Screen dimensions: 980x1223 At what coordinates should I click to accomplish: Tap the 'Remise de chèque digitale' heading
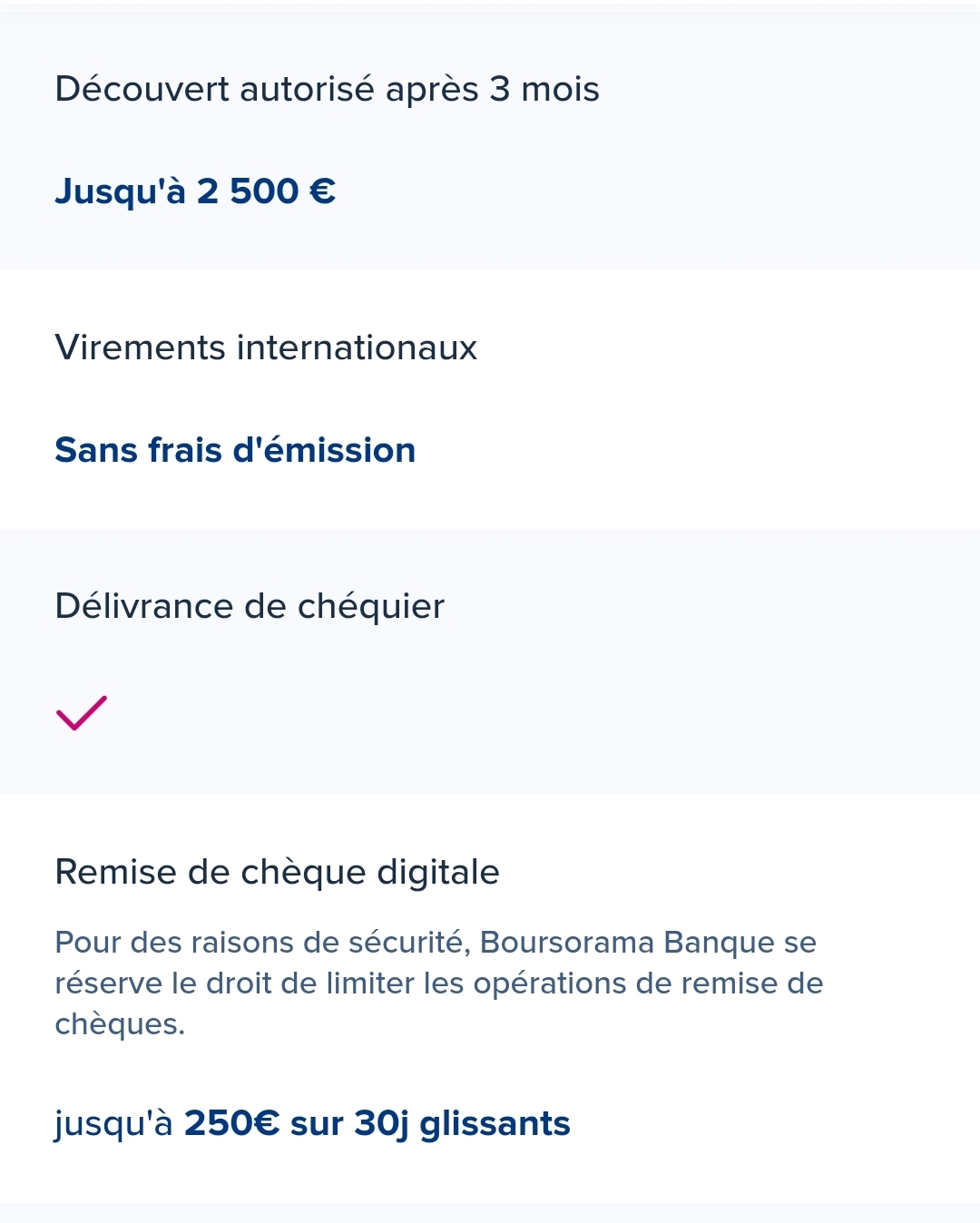tap(277, 872)
